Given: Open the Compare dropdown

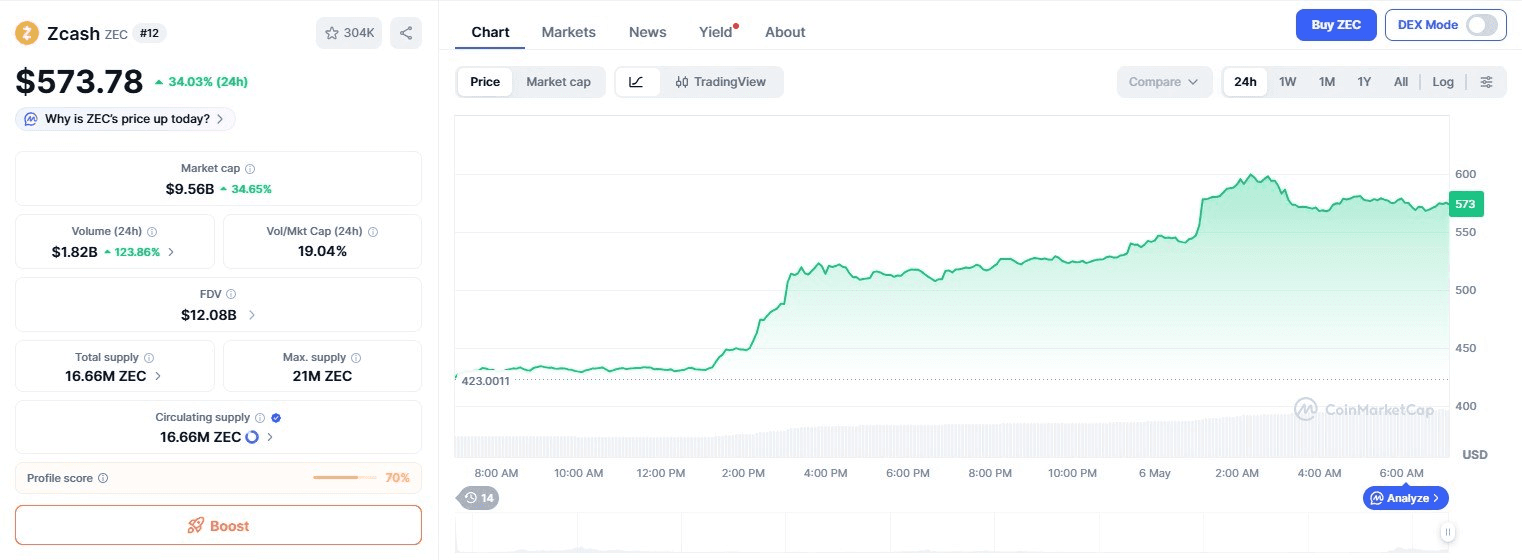Looking at the screenshot, I should (x=1164, y=82).
